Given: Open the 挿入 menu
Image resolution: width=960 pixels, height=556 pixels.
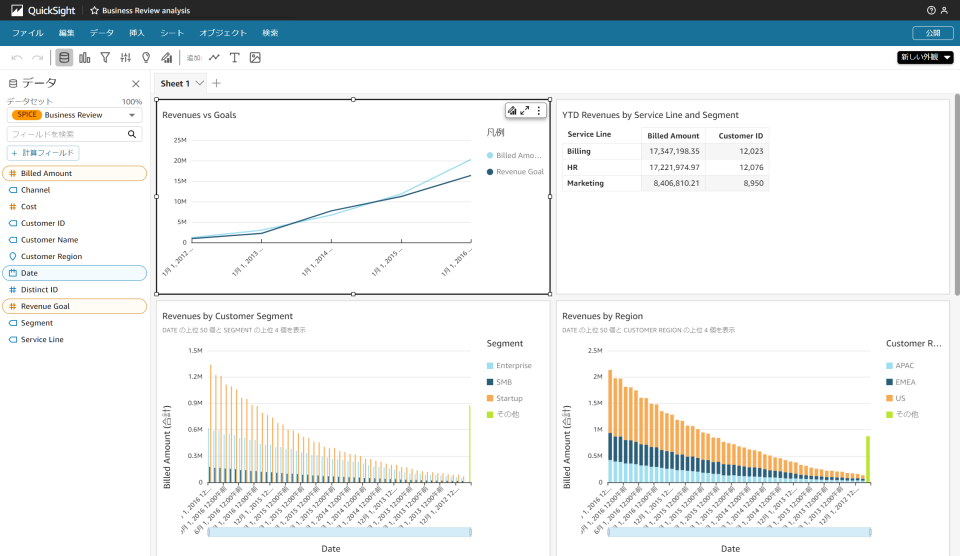Looking at the screenshot, I should tap(136, 33).
